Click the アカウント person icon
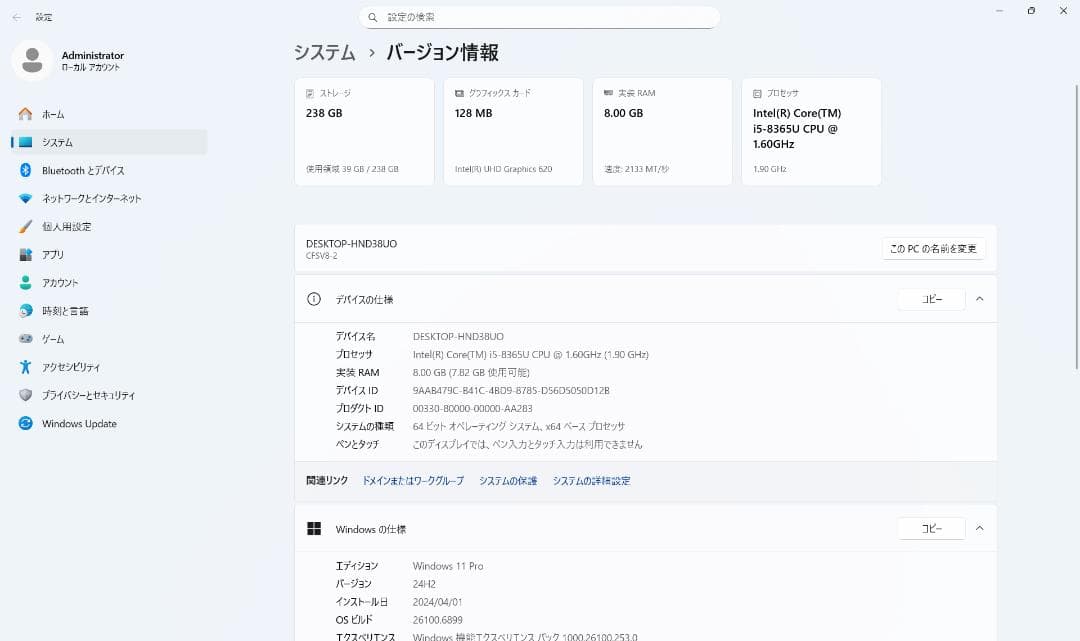Image resolution: width=1080 pixels, height=641 pixels. [x=25, y=282]
